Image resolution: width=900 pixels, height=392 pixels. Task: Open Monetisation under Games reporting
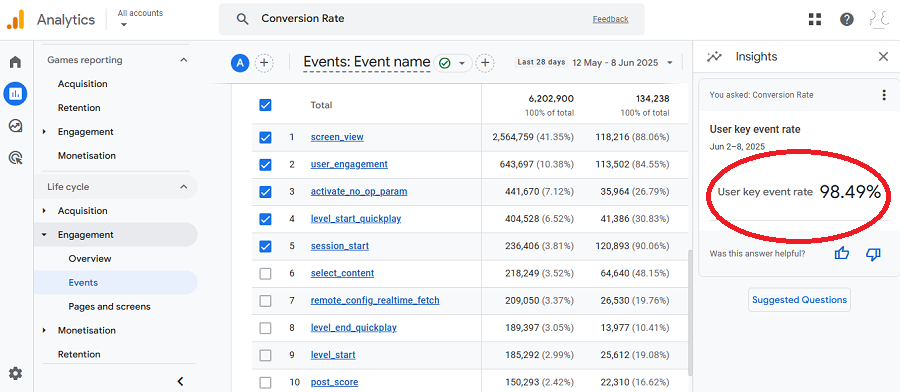[x=87, y=156]
